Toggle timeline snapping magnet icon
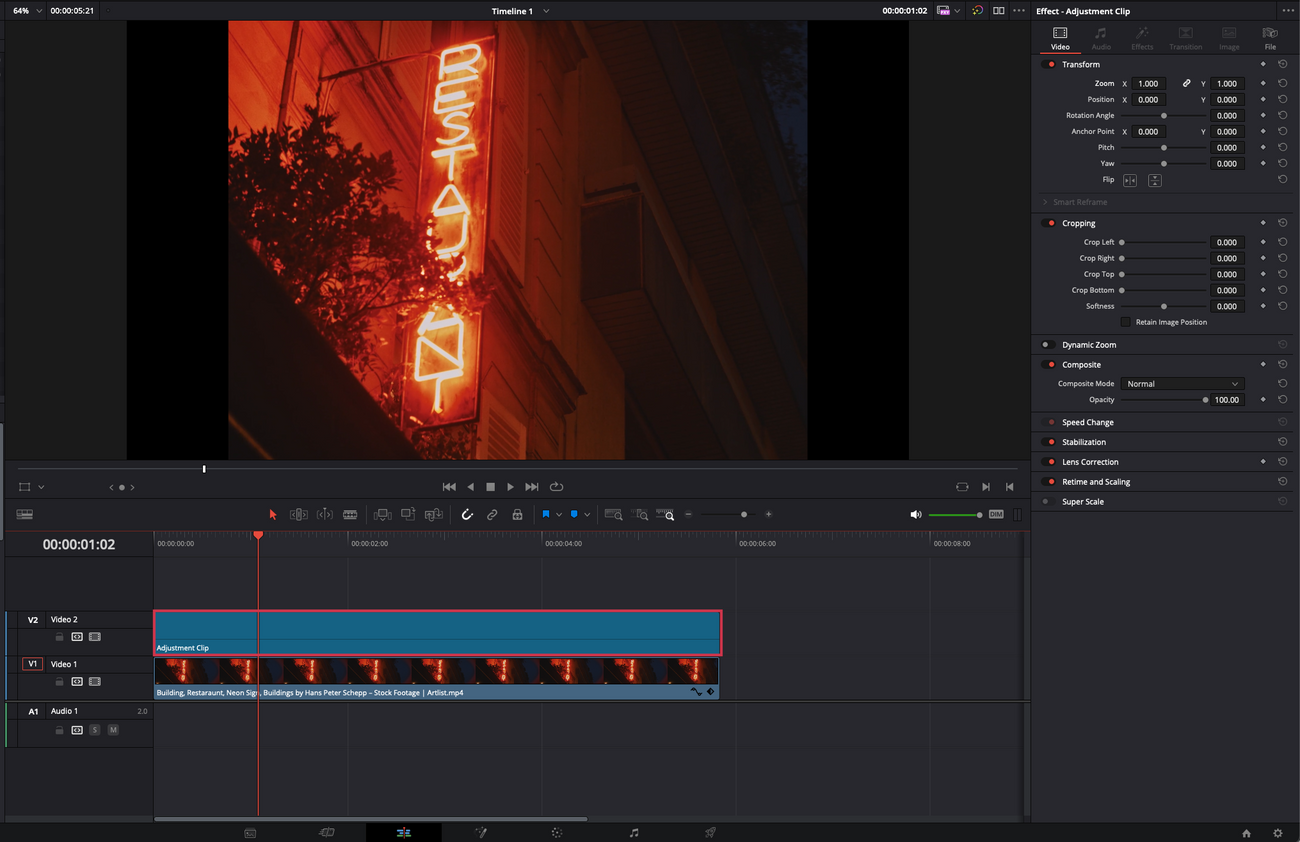Image resolution: width=1300 pixels, height=842 pixels. pos(467,514)
